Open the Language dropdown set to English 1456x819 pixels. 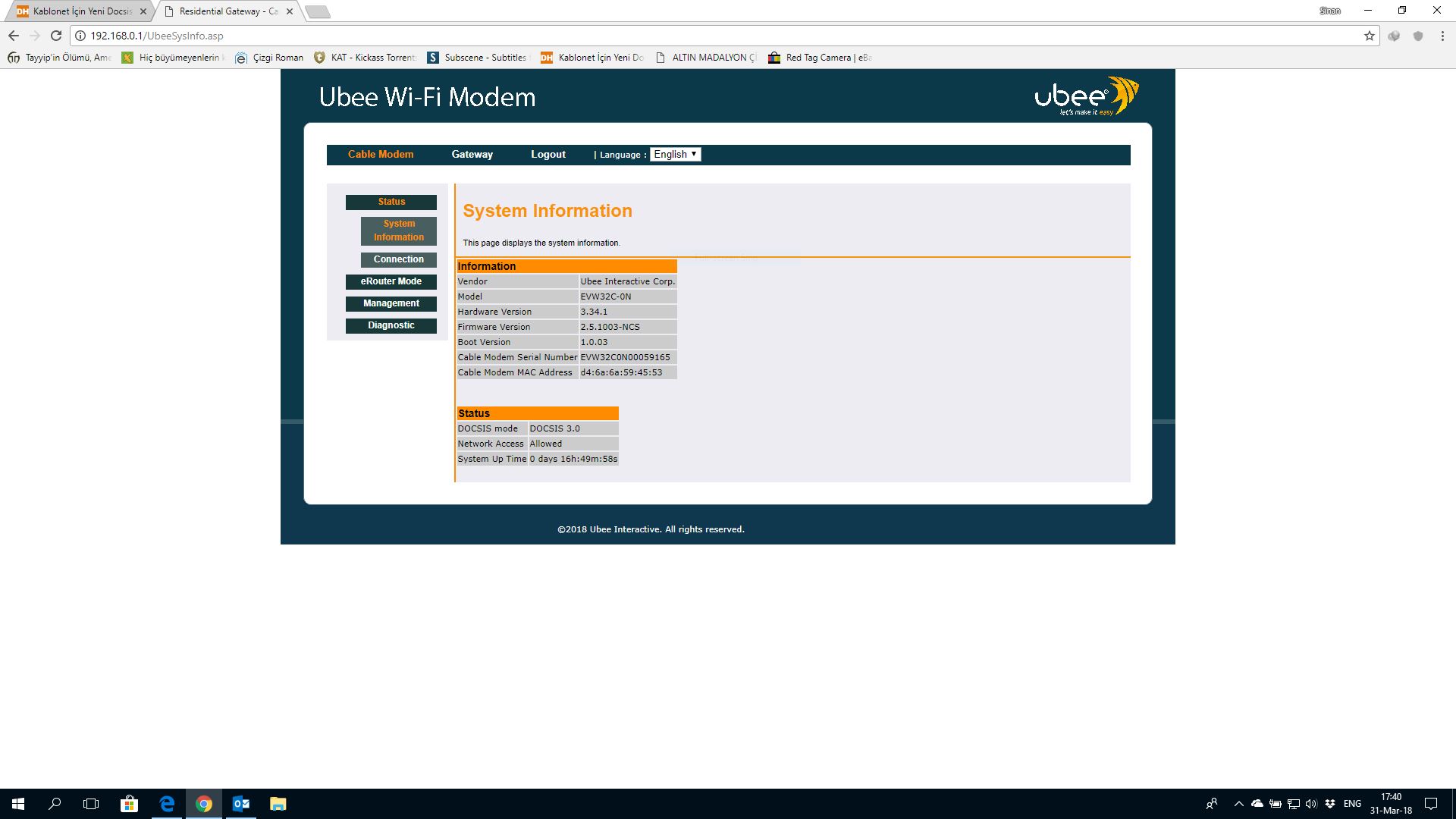tap(676, 155)
